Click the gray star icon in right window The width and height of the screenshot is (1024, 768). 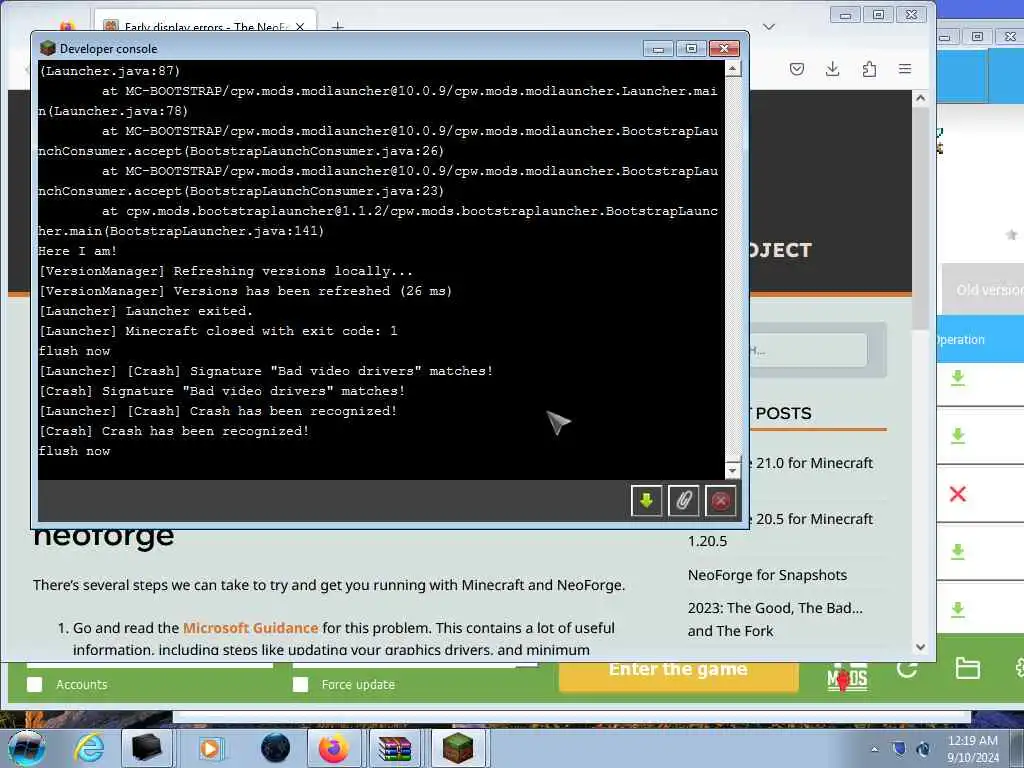1011,234
